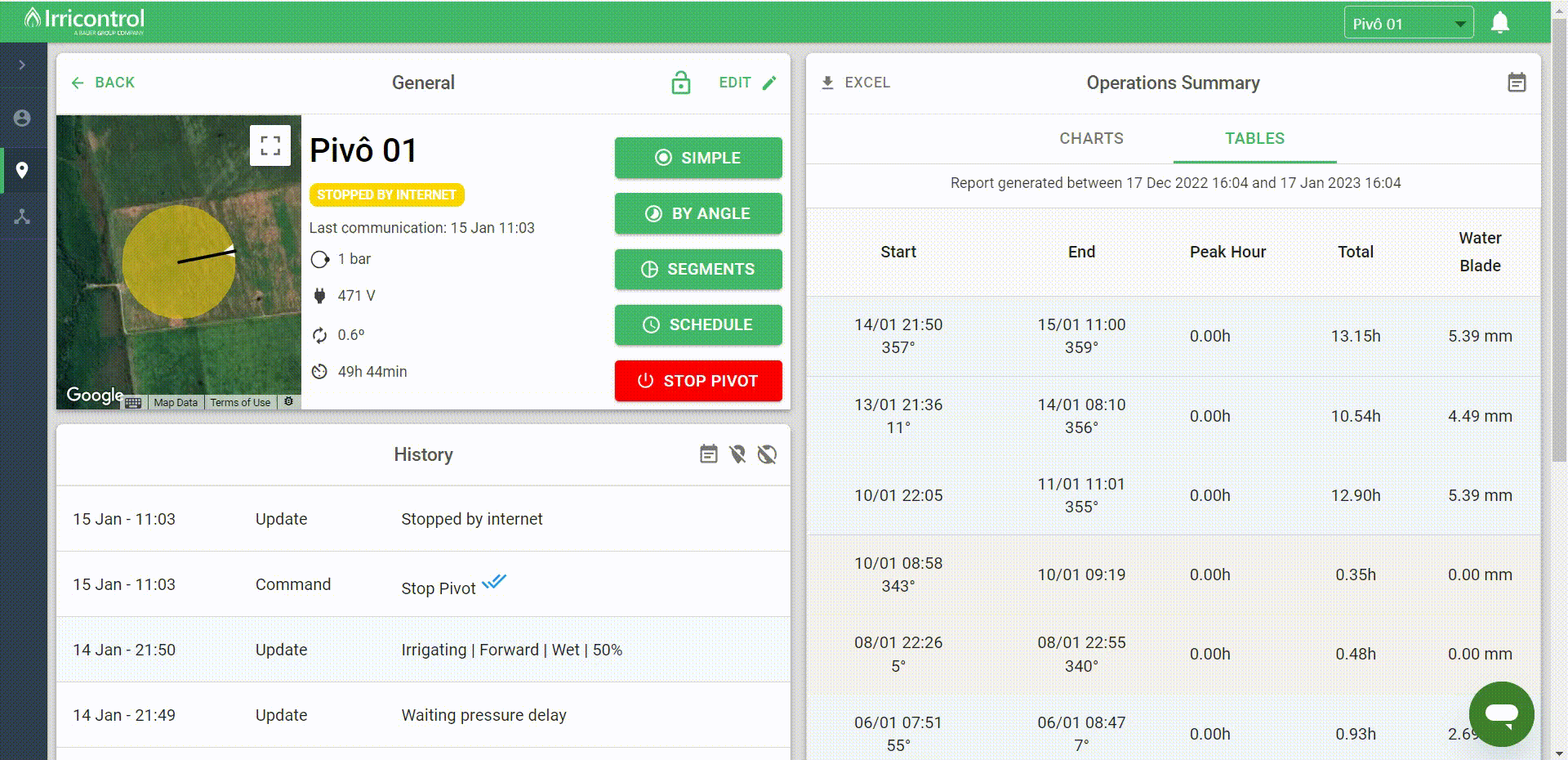1568x760 pixels.
Task: Open the green chat support bubble
Action: click(x=1501, y=713)
